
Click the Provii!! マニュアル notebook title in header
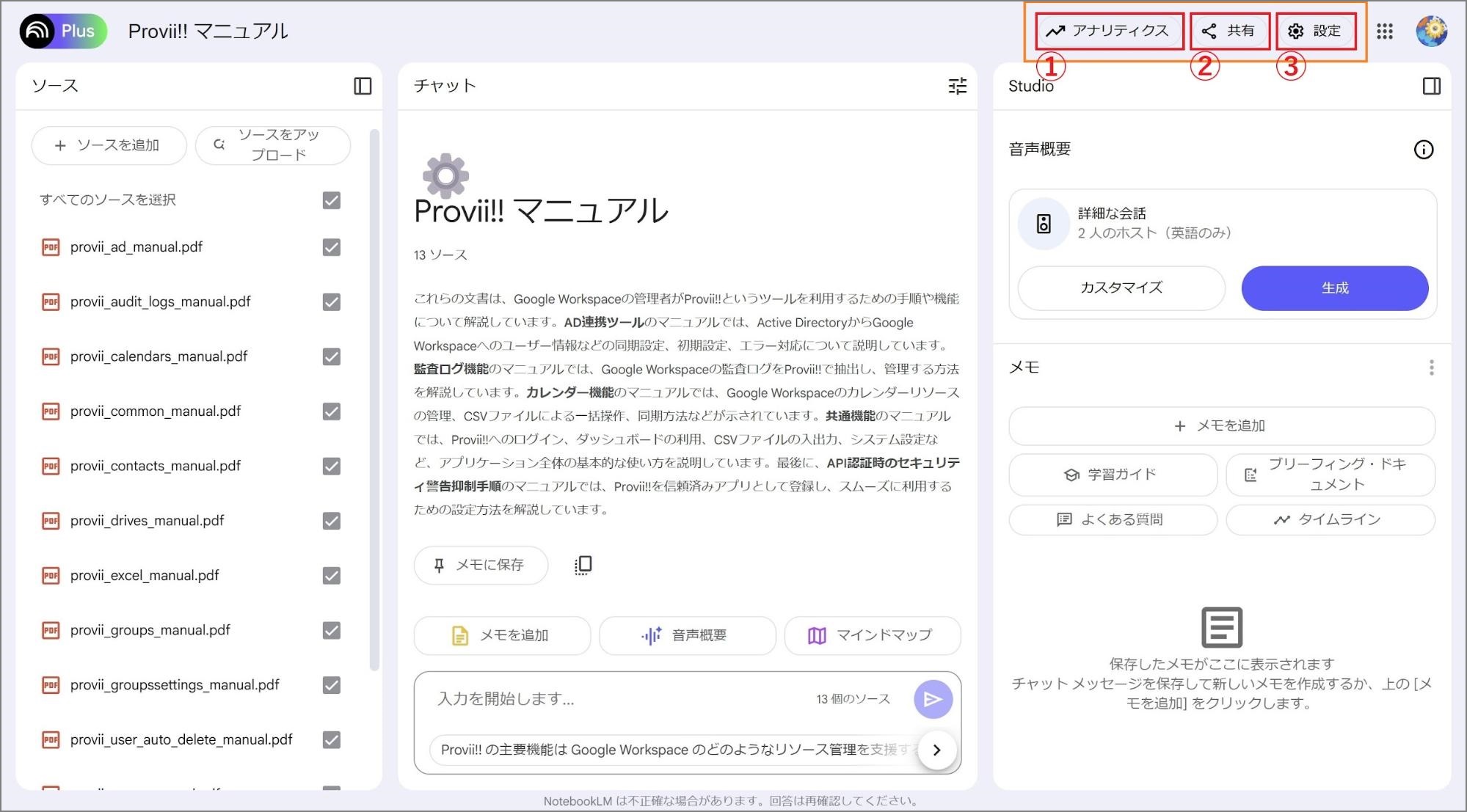coord(208,31)
